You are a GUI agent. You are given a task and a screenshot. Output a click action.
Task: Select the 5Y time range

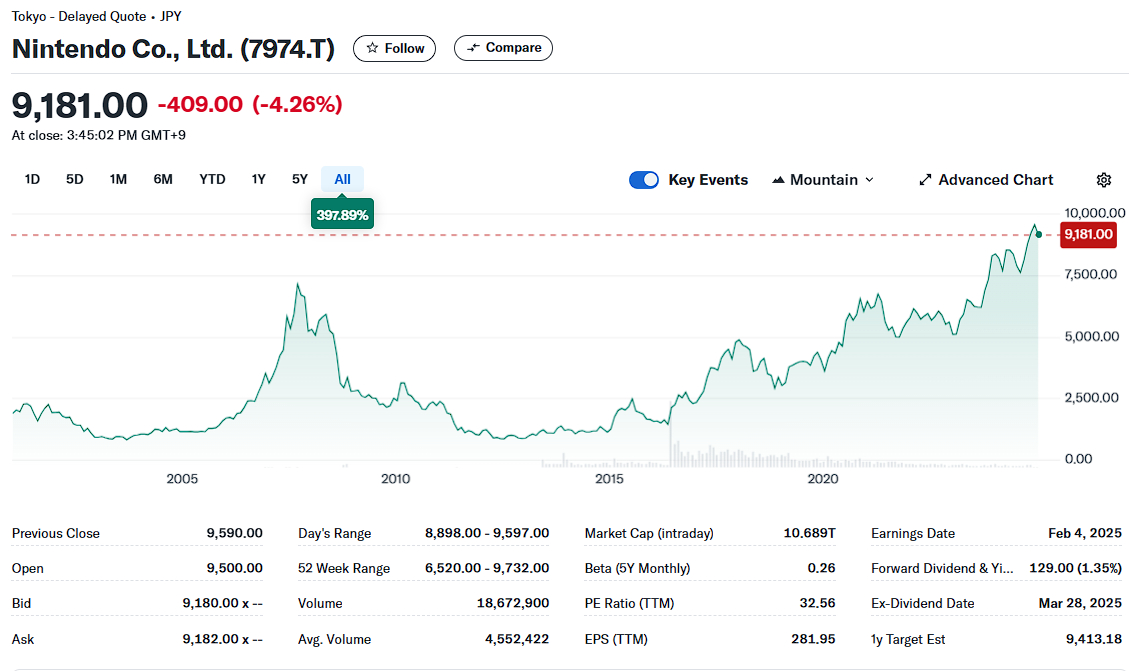click(300, 179)
